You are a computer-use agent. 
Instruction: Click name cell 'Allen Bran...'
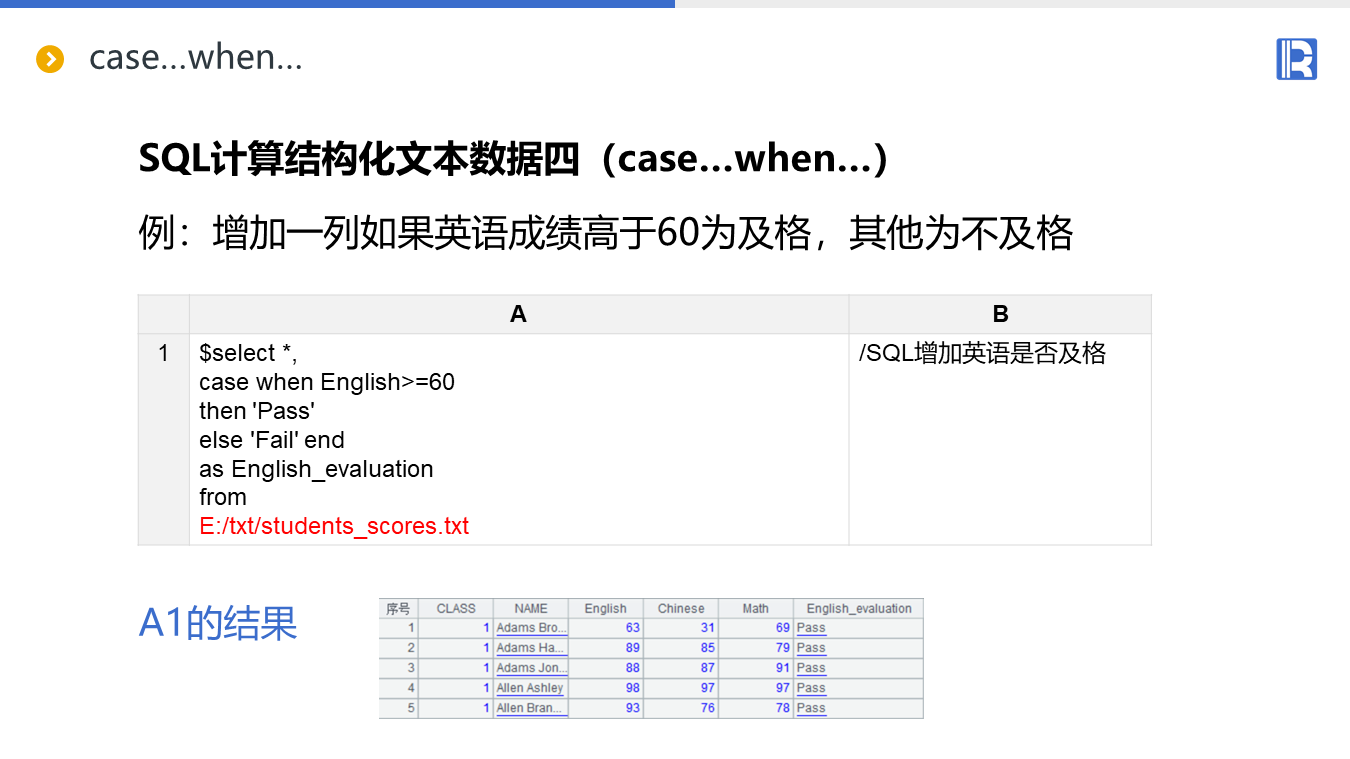pos(531,708)
